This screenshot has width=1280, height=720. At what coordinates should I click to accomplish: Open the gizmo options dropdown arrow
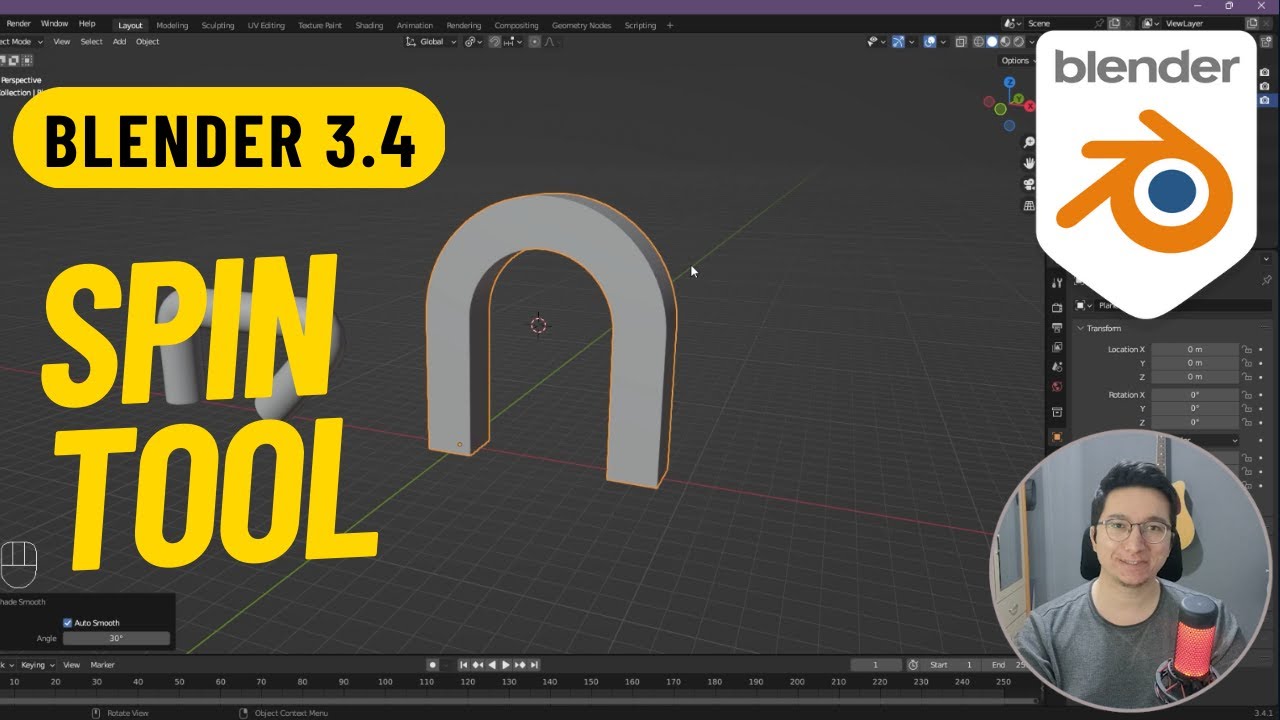[x=911, y=42]
